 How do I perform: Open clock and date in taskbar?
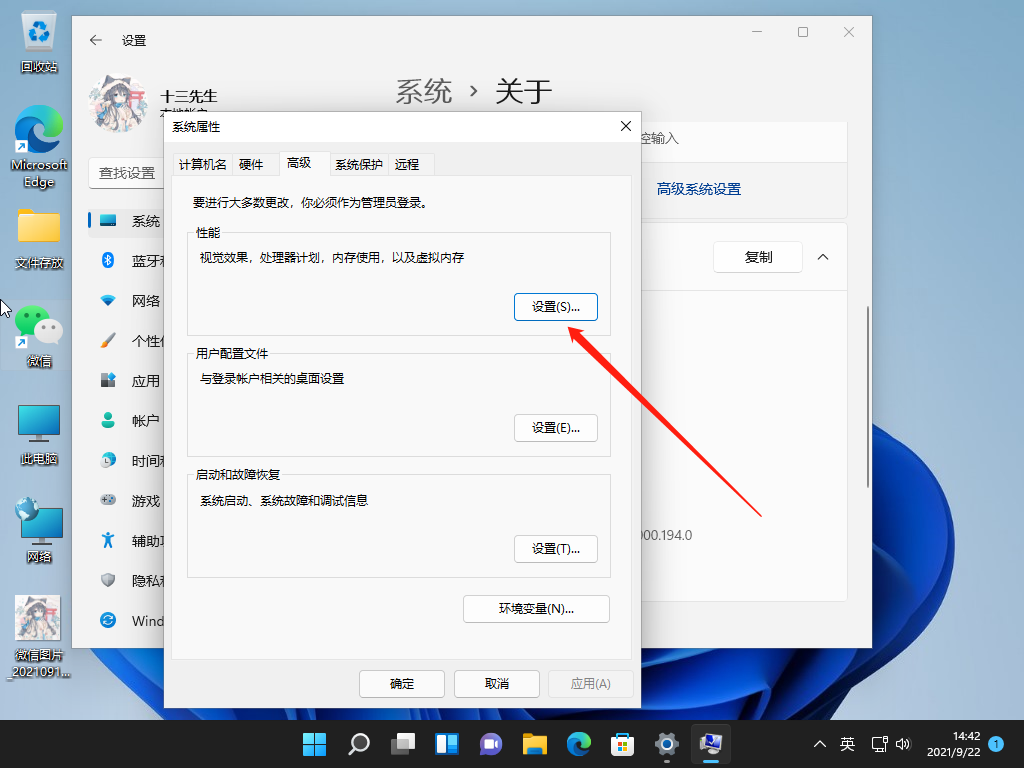click(953, 744)
